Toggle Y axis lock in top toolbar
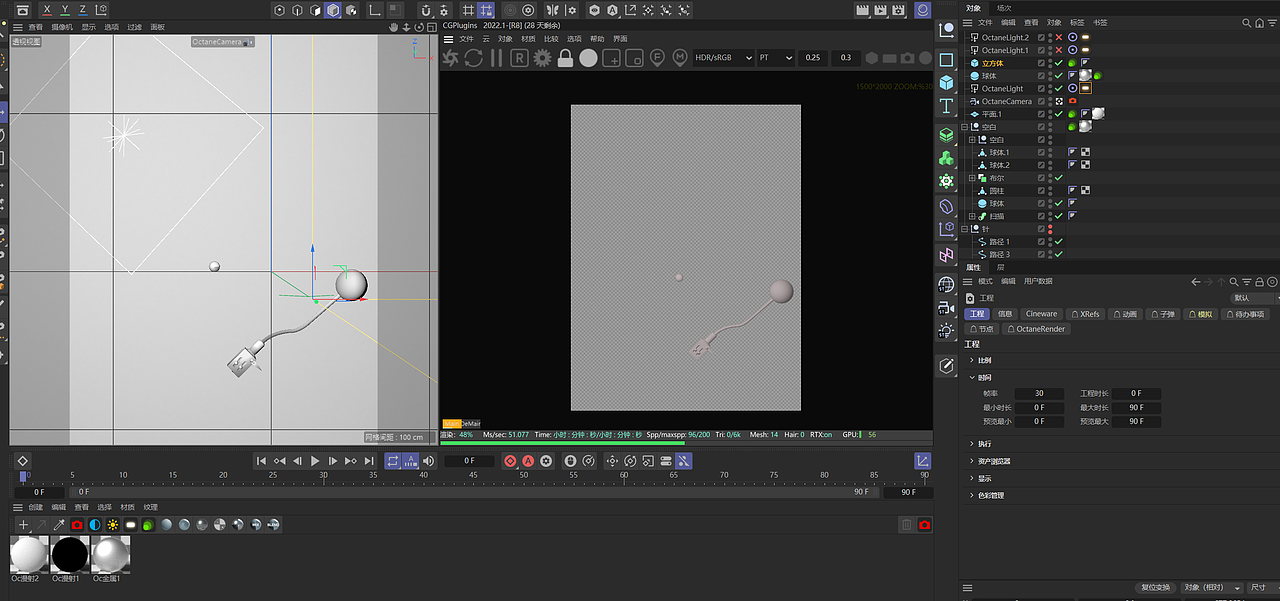This screenshot has height=601, width=1280. (66, 10)
